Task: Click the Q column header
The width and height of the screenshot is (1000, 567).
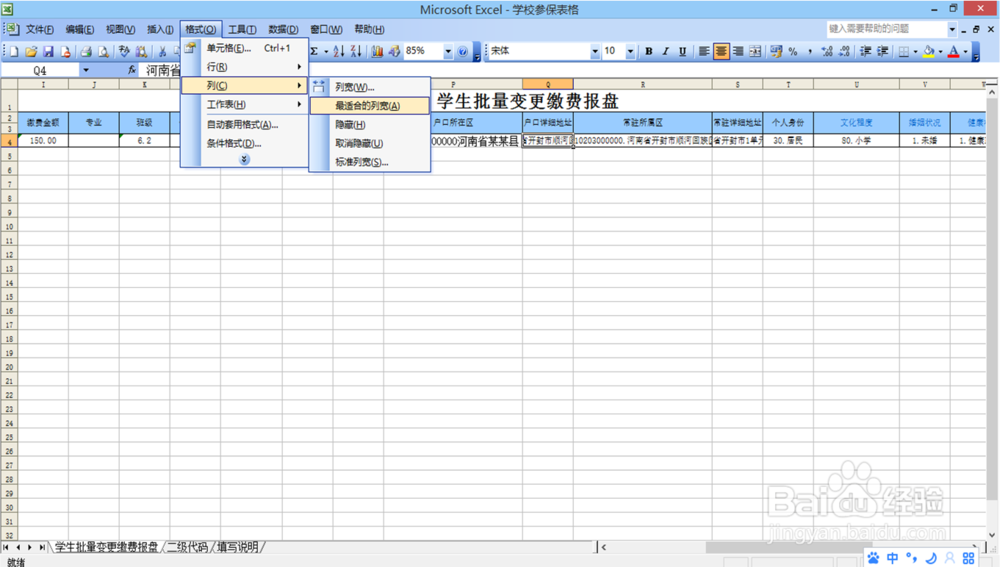Action: (x=548, y=84)
